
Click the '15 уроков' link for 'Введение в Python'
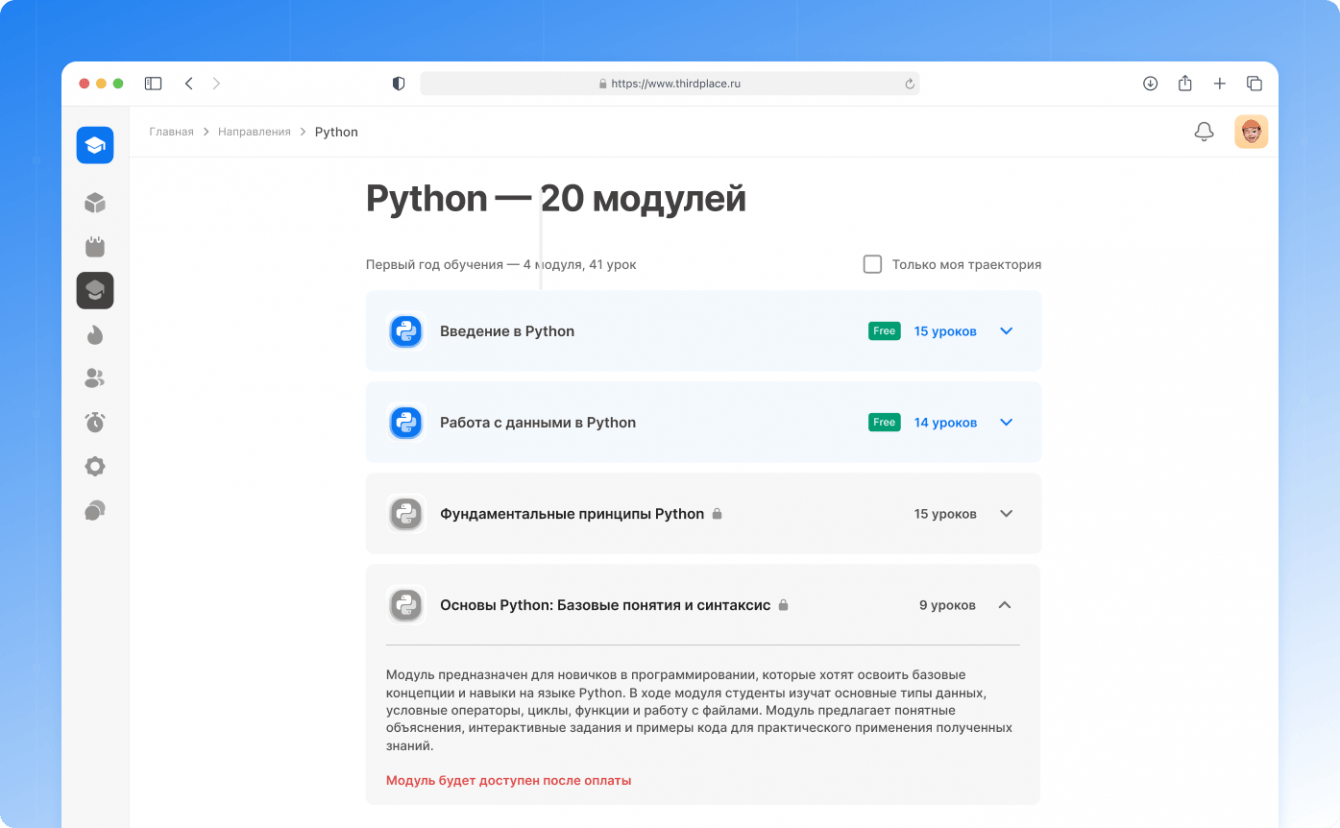click(x=945, y=331)
